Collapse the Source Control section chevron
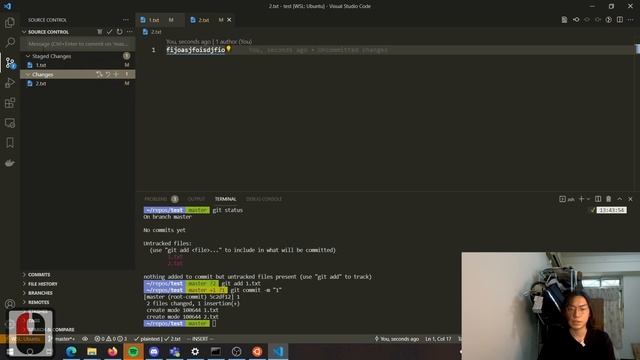 pyautogui.click(x=24, y=32)
